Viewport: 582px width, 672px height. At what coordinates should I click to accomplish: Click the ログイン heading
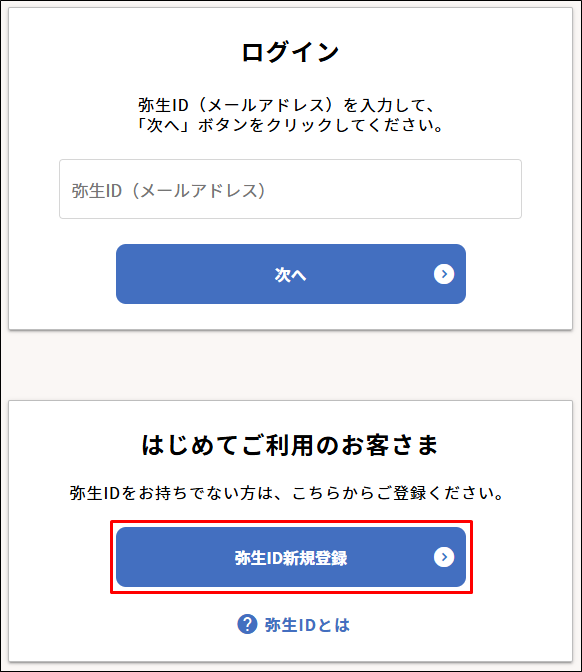(x=290, y=52)
